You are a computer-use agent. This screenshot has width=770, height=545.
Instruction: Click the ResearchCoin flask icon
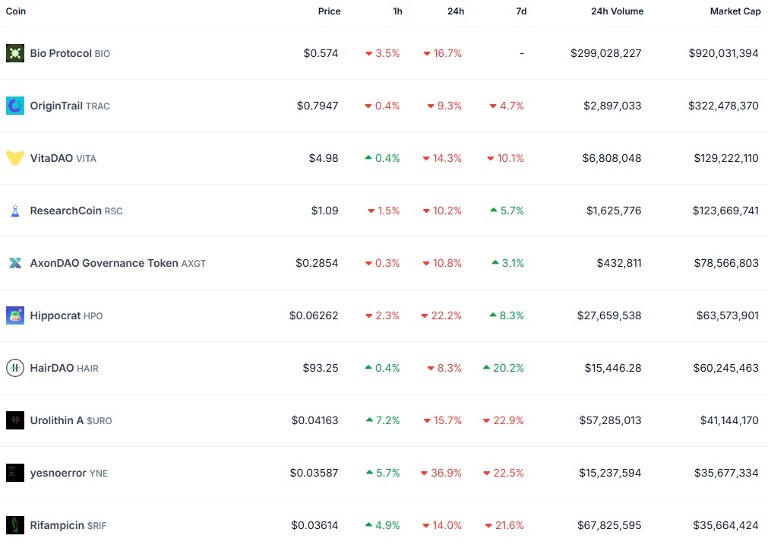coord(15,211)
